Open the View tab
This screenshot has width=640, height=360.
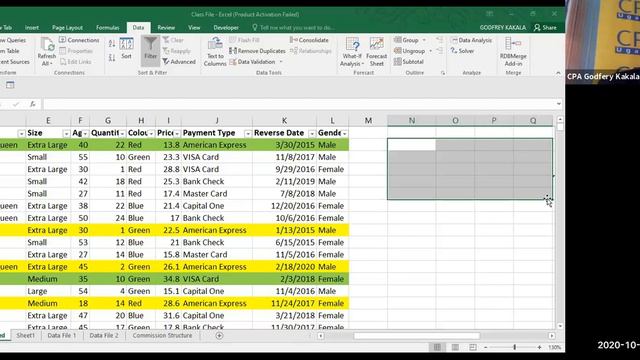194,27
